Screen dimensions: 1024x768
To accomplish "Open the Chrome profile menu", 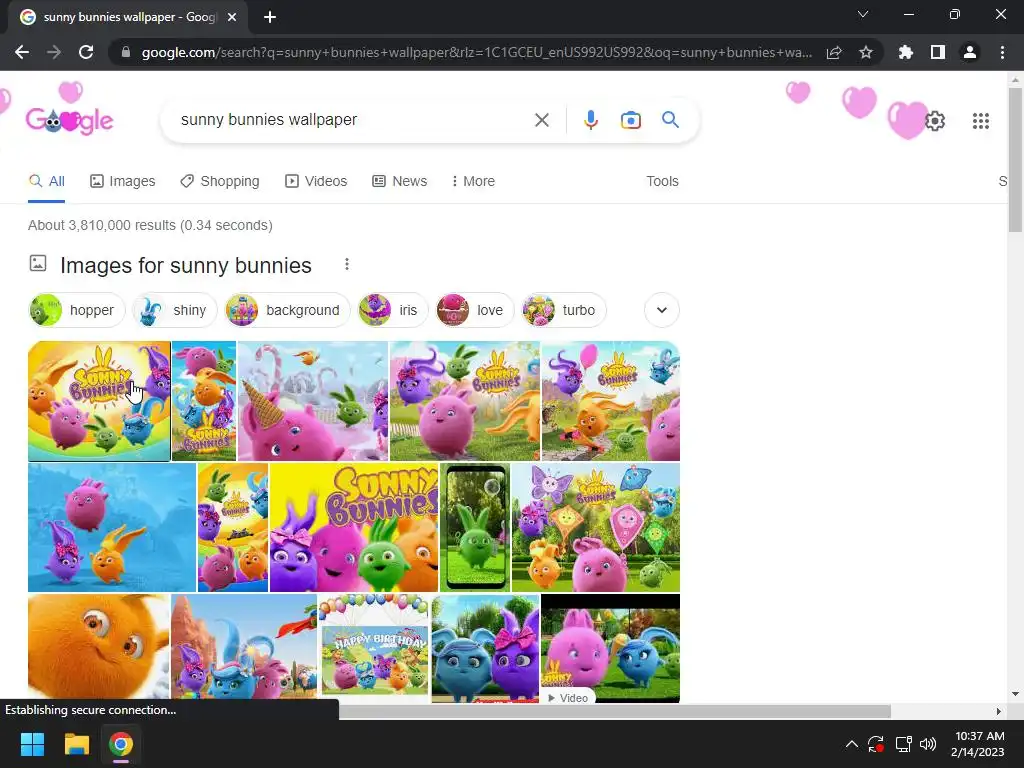I will coord(970,52).
